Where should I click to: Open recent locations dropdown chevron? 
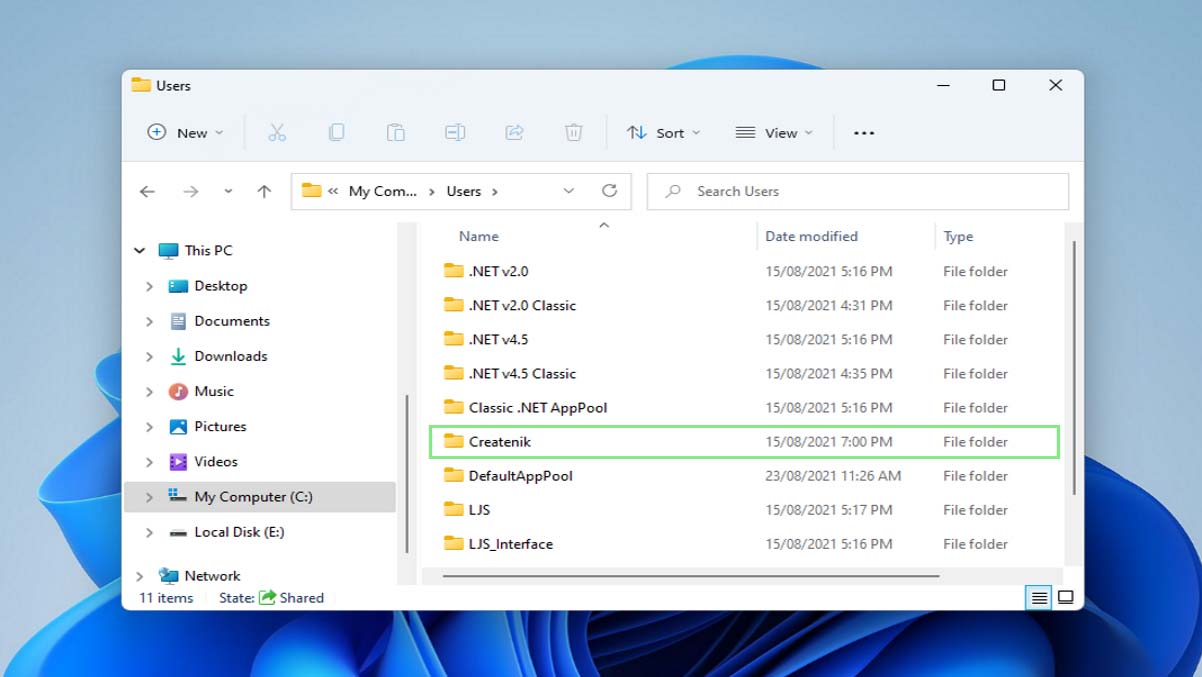228,191
